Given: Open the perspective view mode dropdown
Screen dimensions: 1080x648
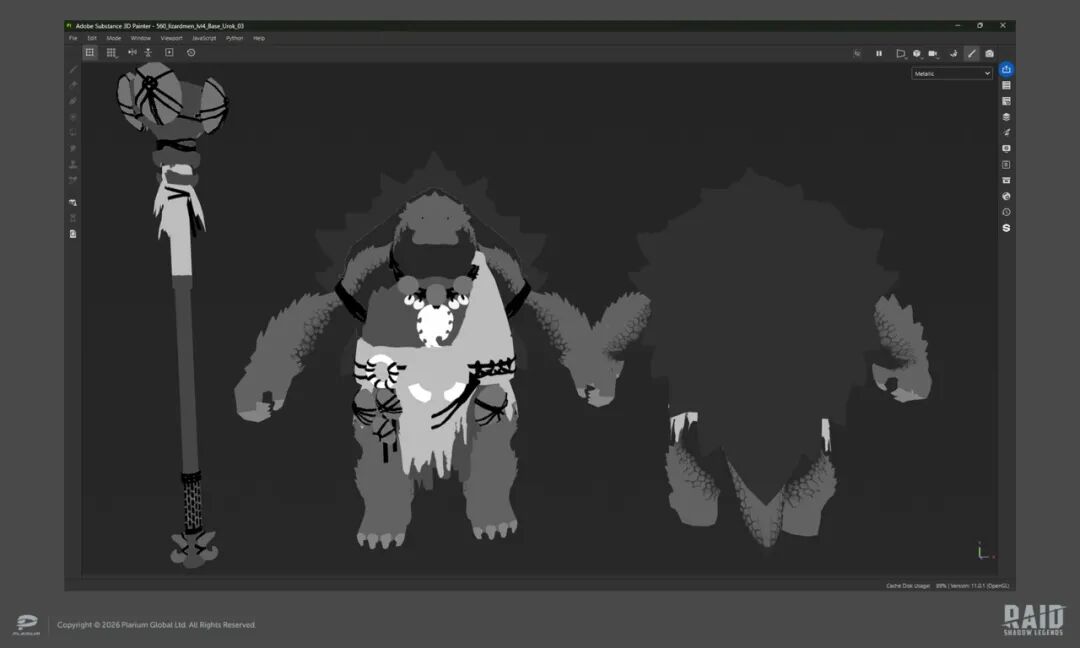Looking at the screenshot, I should (900, 54).
